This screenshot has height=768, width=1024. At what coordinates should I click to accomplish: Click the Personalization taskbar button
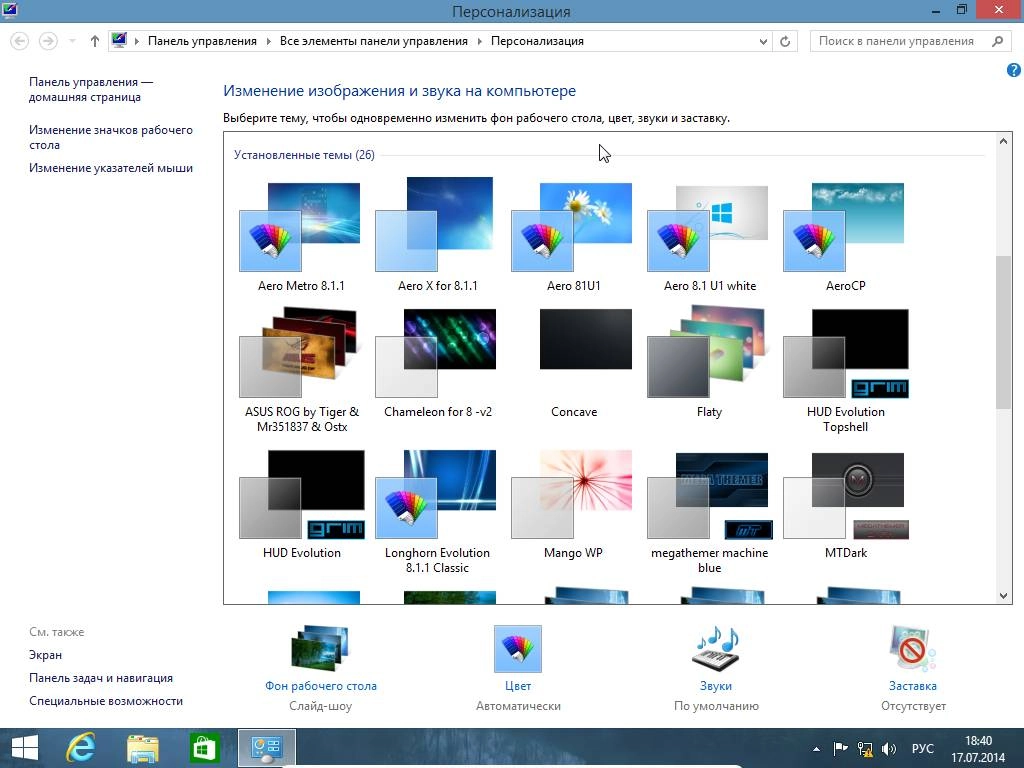pyautogui.click(x=266, y=748)
